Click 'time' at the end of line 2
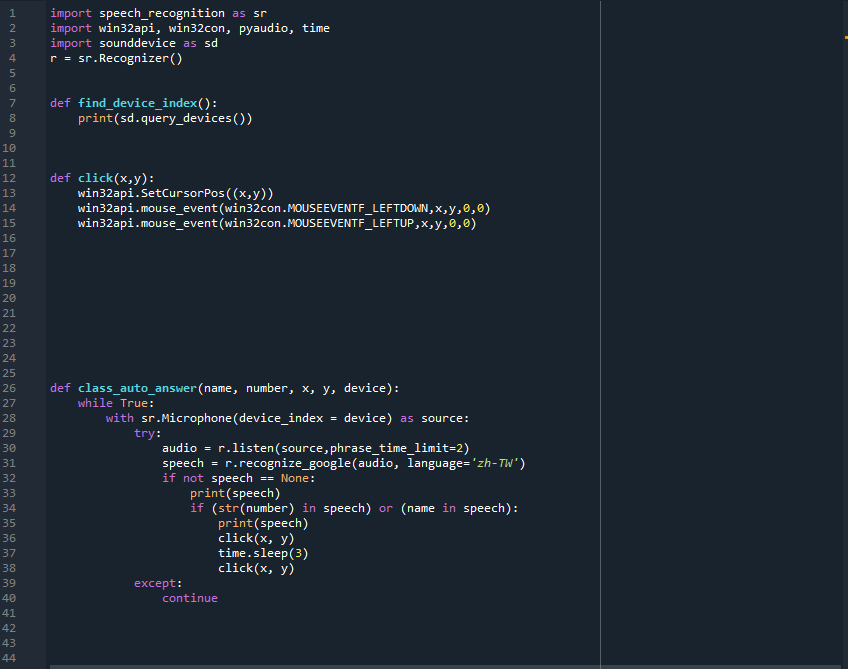This screenshot has height=669, width=848. tap(316, 28)
